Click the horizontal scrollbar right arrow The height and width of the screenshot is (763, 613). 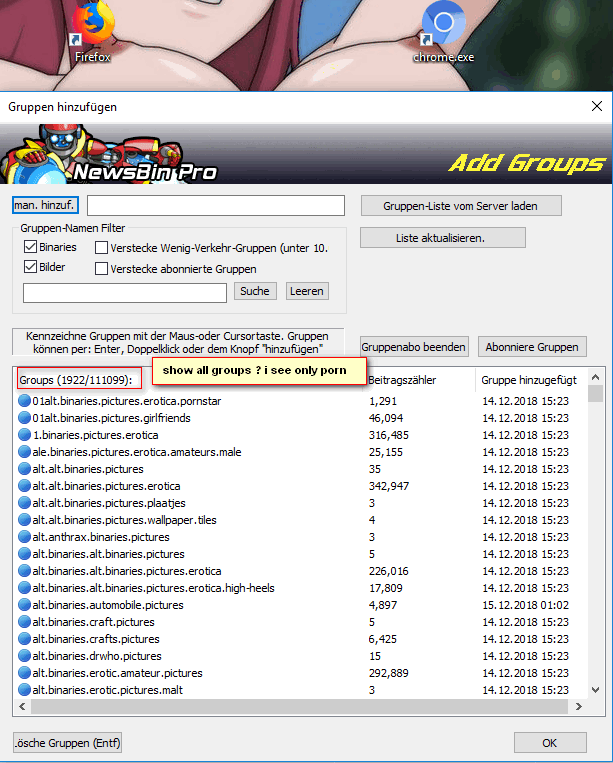point(578,707)
